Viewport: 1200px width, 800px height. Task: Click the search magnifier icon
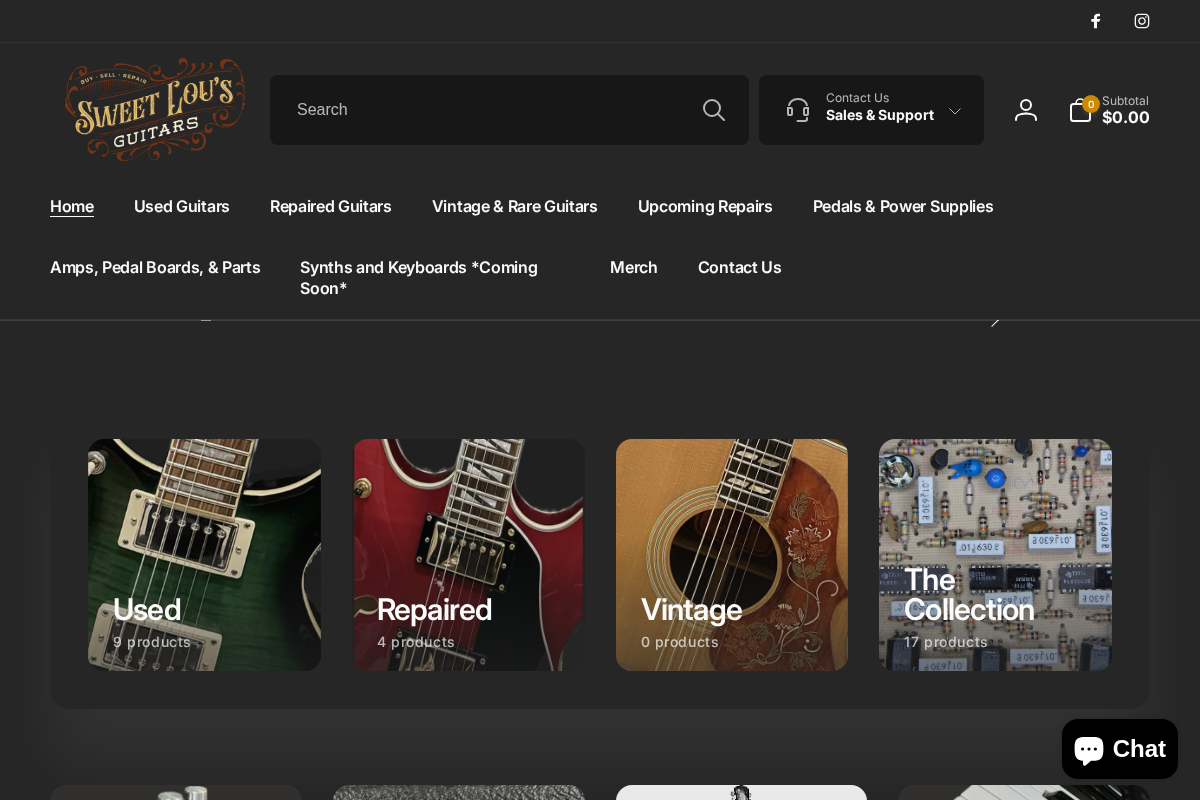[714, 110]
